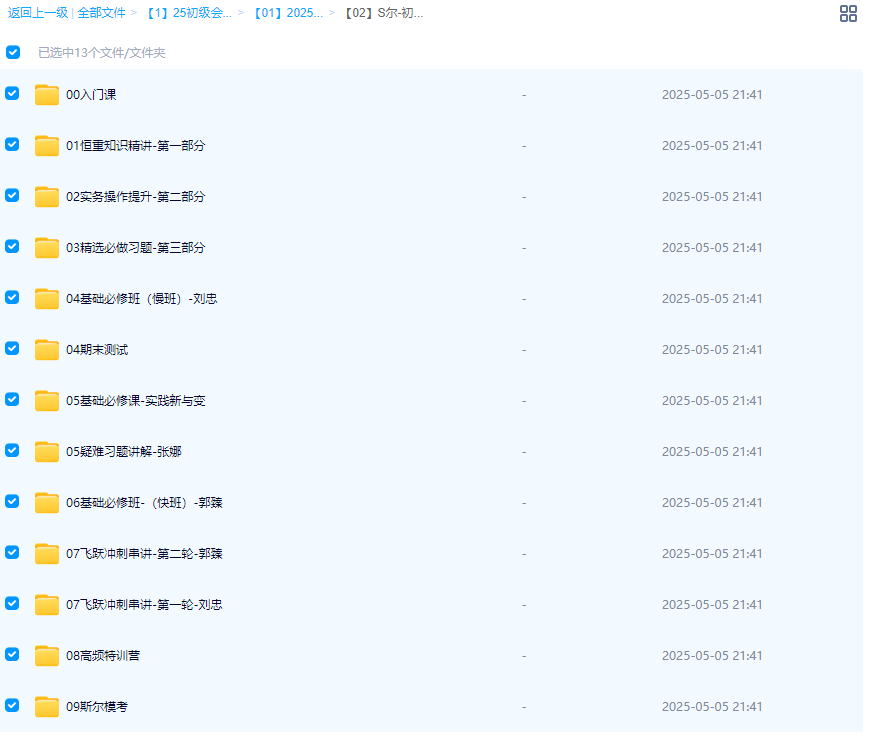Open 03精选必做习题-第三部分 folder name
871x739 pixels.
pyautogui.click(x=137, y=249)
